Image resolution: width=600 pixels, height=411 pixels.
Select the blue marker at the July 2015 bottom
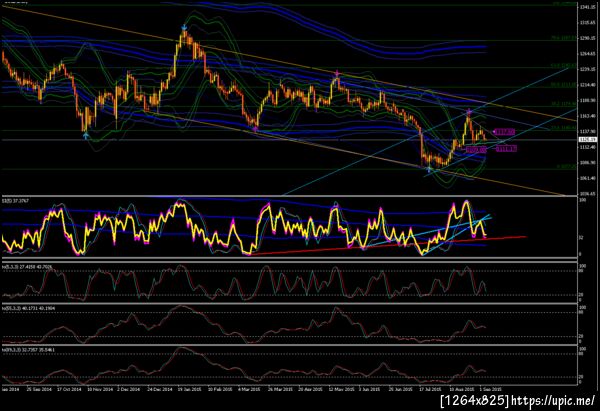[x=429, y=170]
